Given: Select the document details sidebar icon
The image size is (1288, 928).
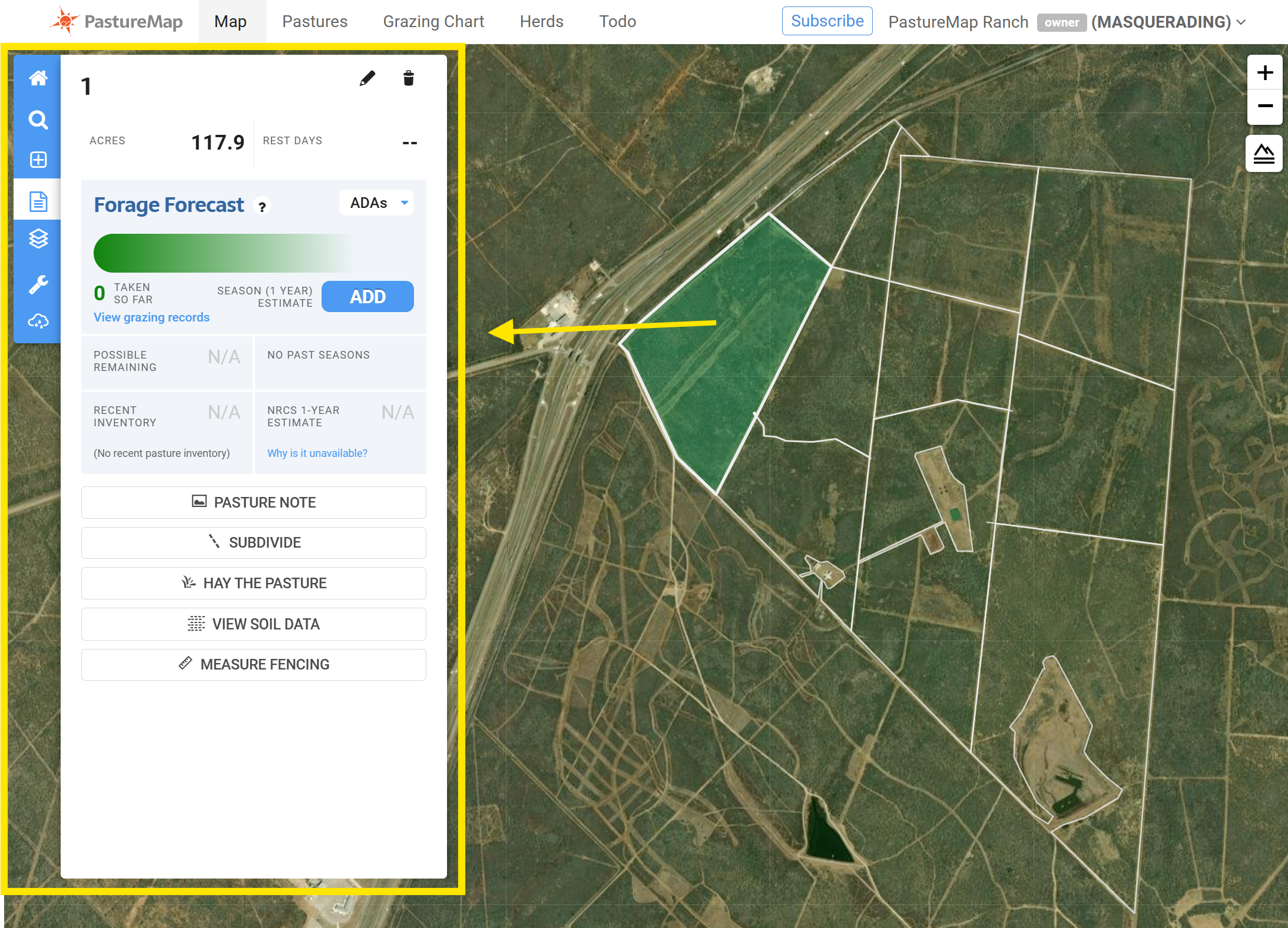Looking at the screenshot, I should pyautogui.click(x=38, y=201).
